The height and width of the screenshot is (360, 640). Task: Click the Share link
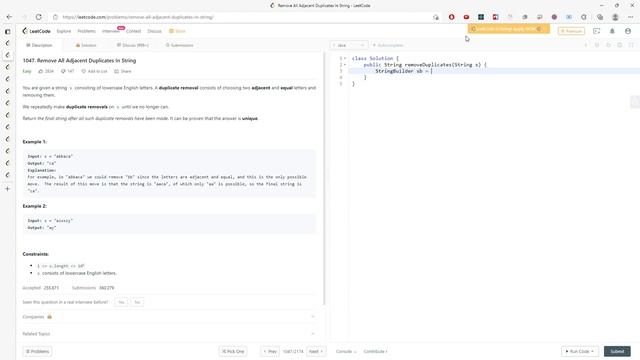123,71
